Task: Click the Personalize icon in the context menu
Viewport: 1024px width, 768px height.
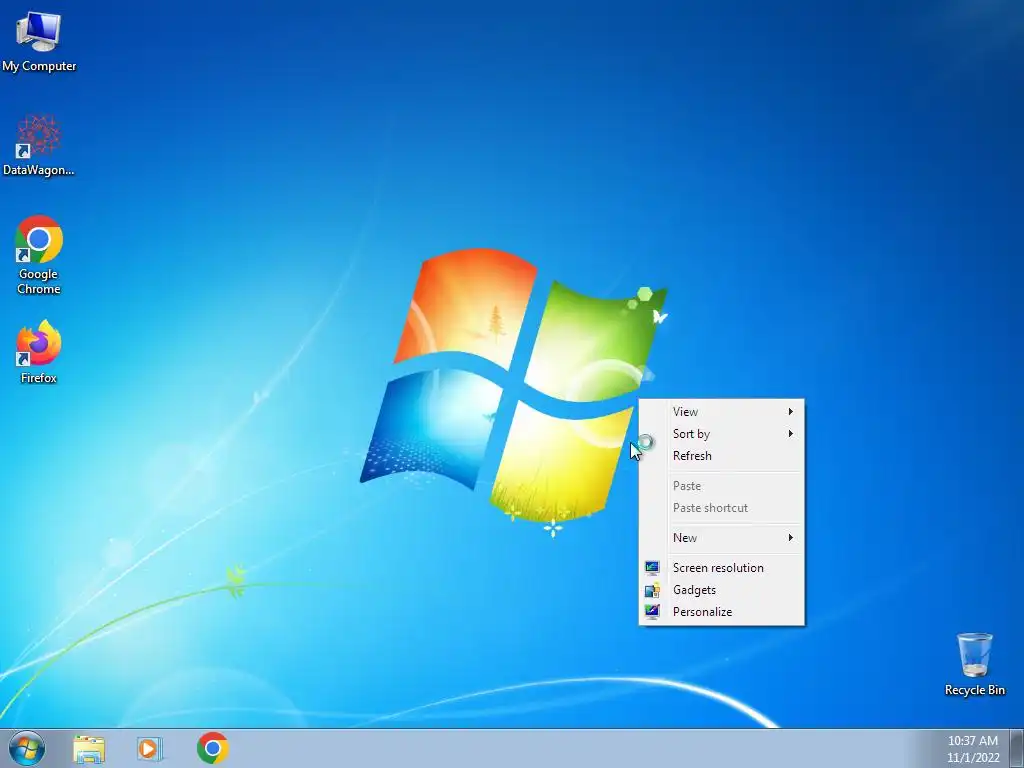Action: click(x=652, y=612)
